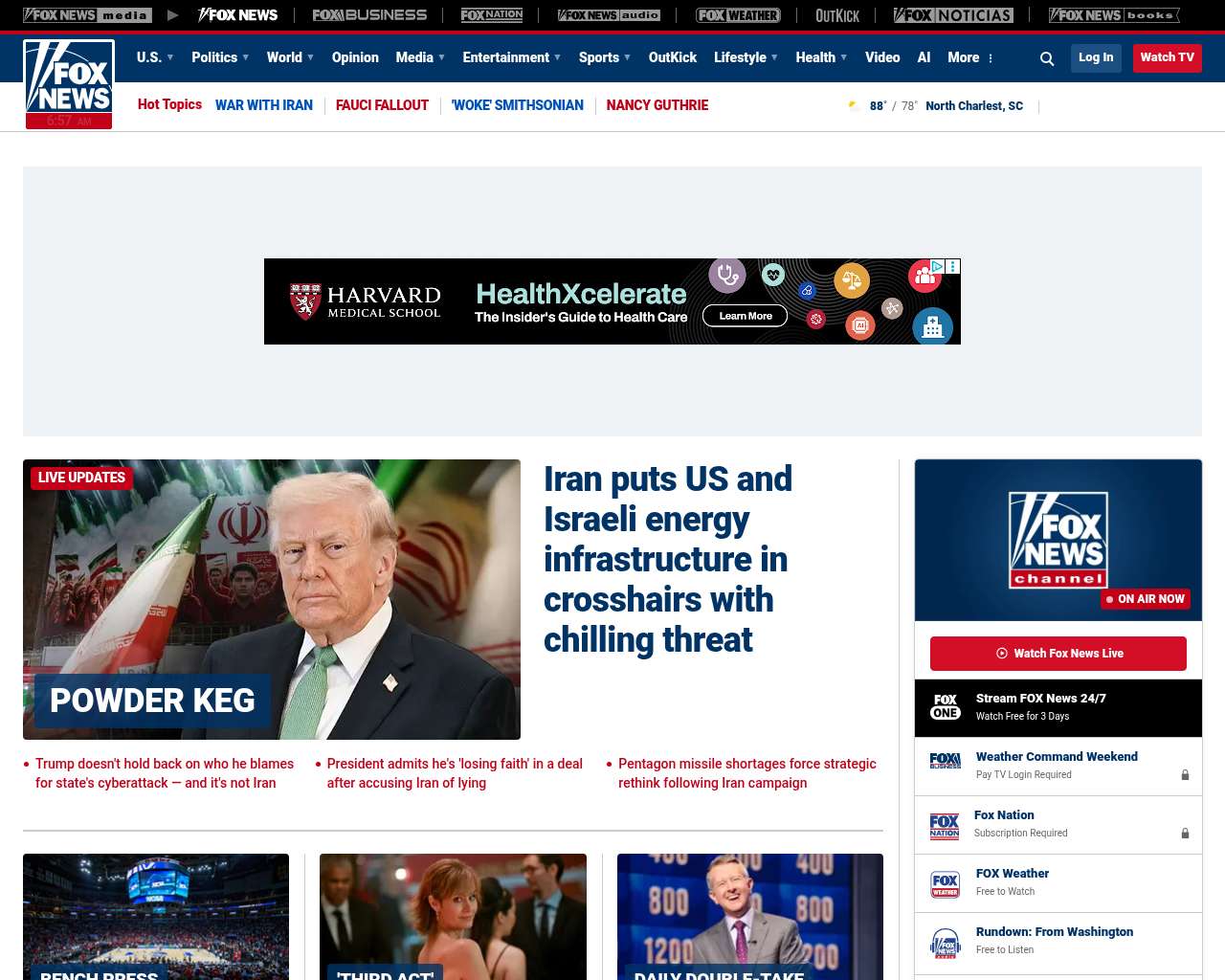Image resolution: width=1225 pixels, height=980 pixels.
Task: Open the AI section
Action: pyautogui.click(x=924, y=57)
